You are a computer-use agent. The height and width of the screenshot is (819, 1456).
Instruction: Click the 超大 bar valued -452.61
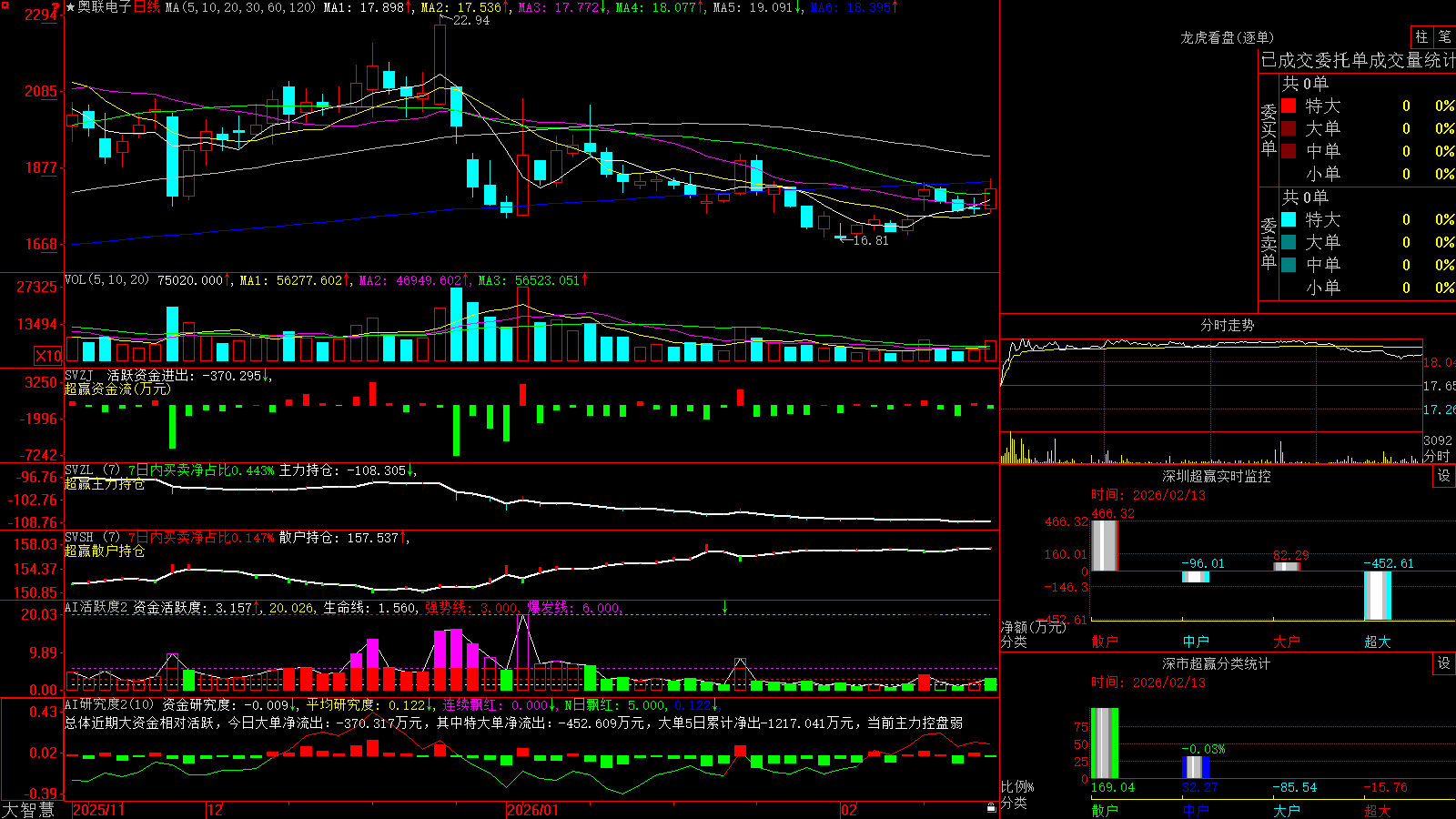tap(1378, 595)
